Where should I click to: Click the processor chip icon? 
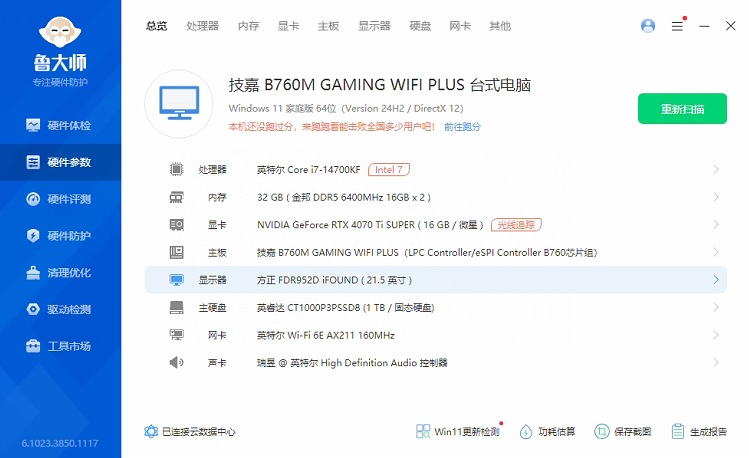pyautogui.click(x=176, y=169)
